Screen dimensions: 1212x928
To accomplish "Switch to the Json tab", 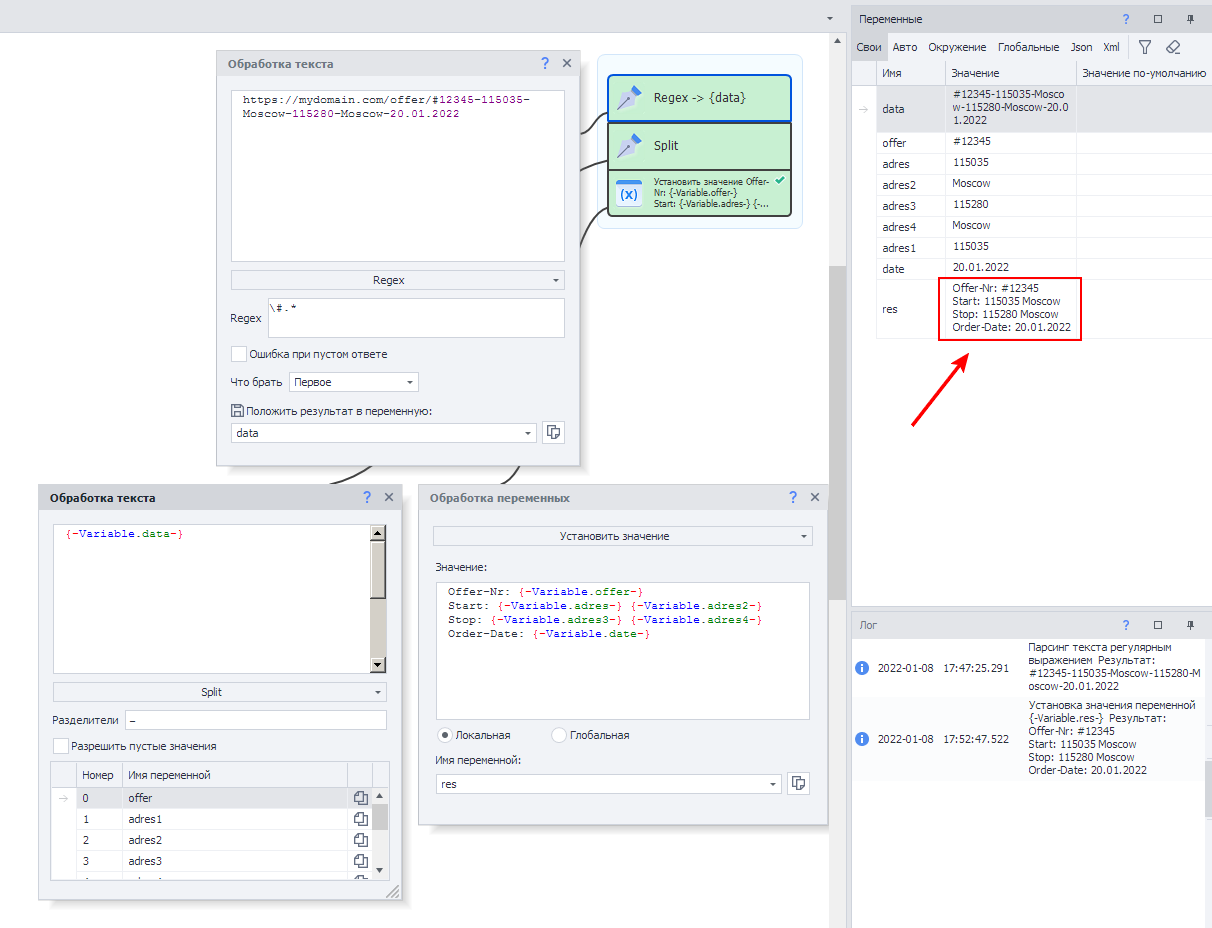I will click(1081, 47).
